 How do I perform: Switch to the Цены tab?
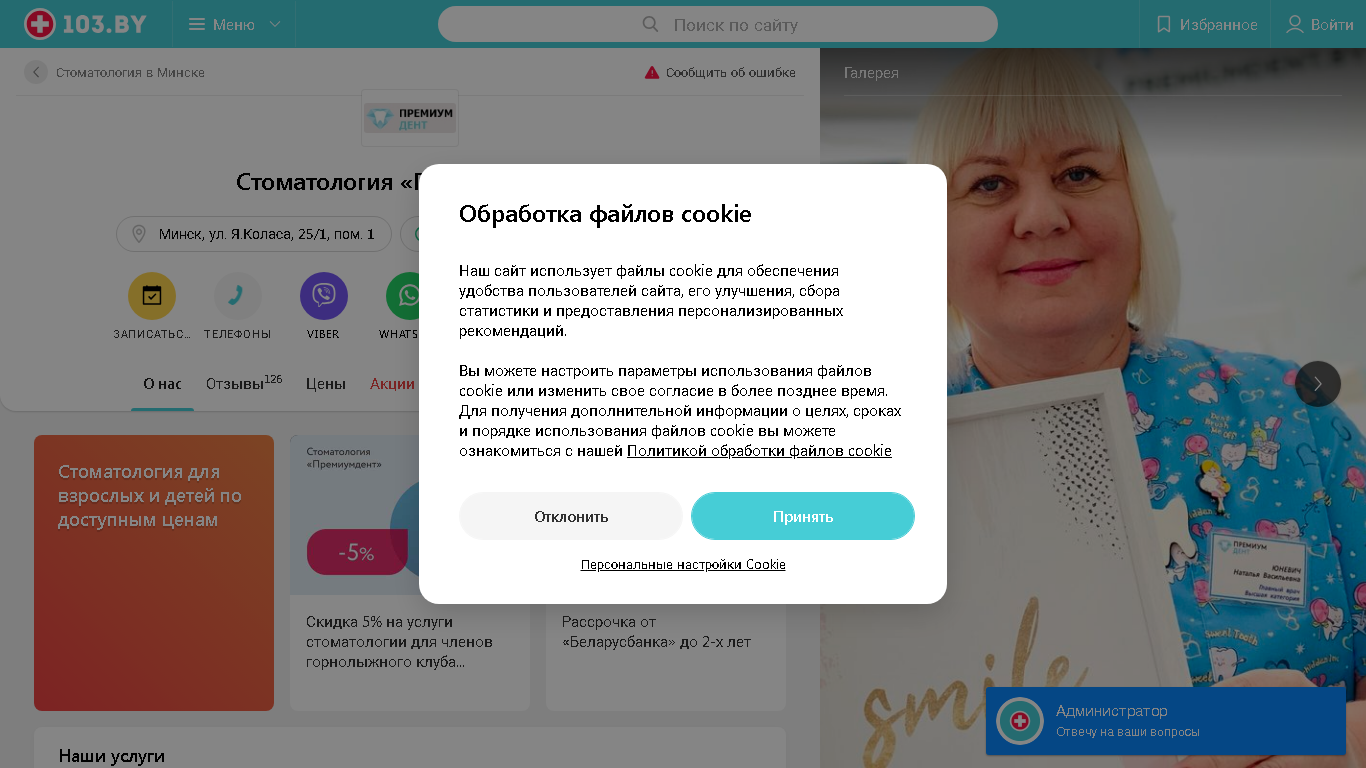(326, 384)
